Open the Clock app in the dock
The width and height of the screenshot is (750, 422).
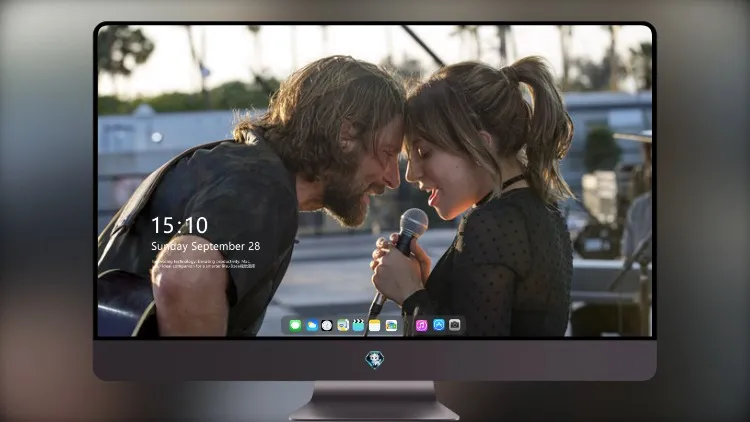[x=327, y=325]
